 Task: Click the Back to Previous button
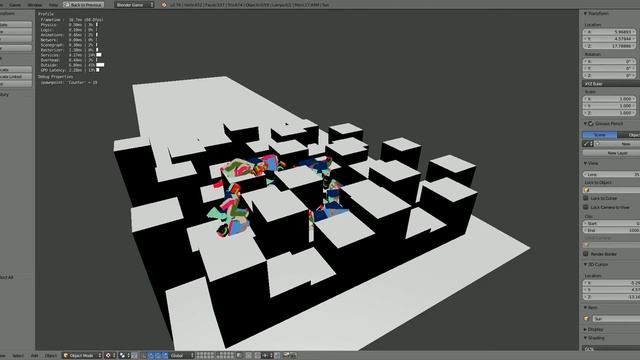pyautogui.click(x=84, y=4)
